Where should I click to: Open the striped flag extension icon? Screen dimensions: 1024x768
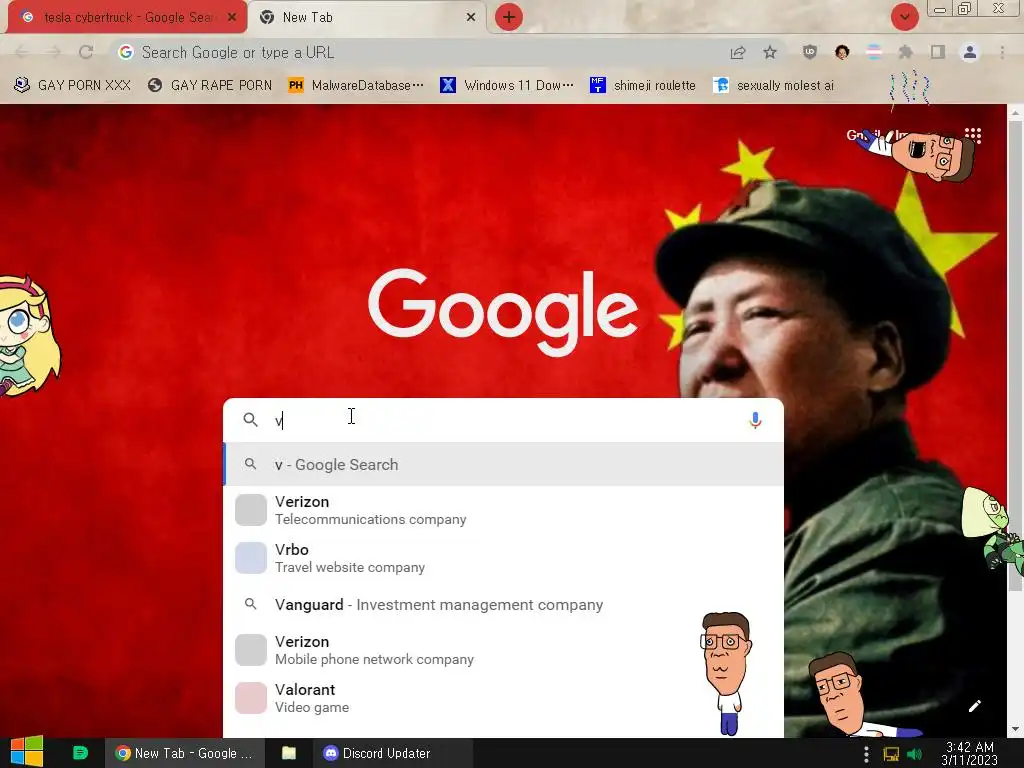(874, 52)
